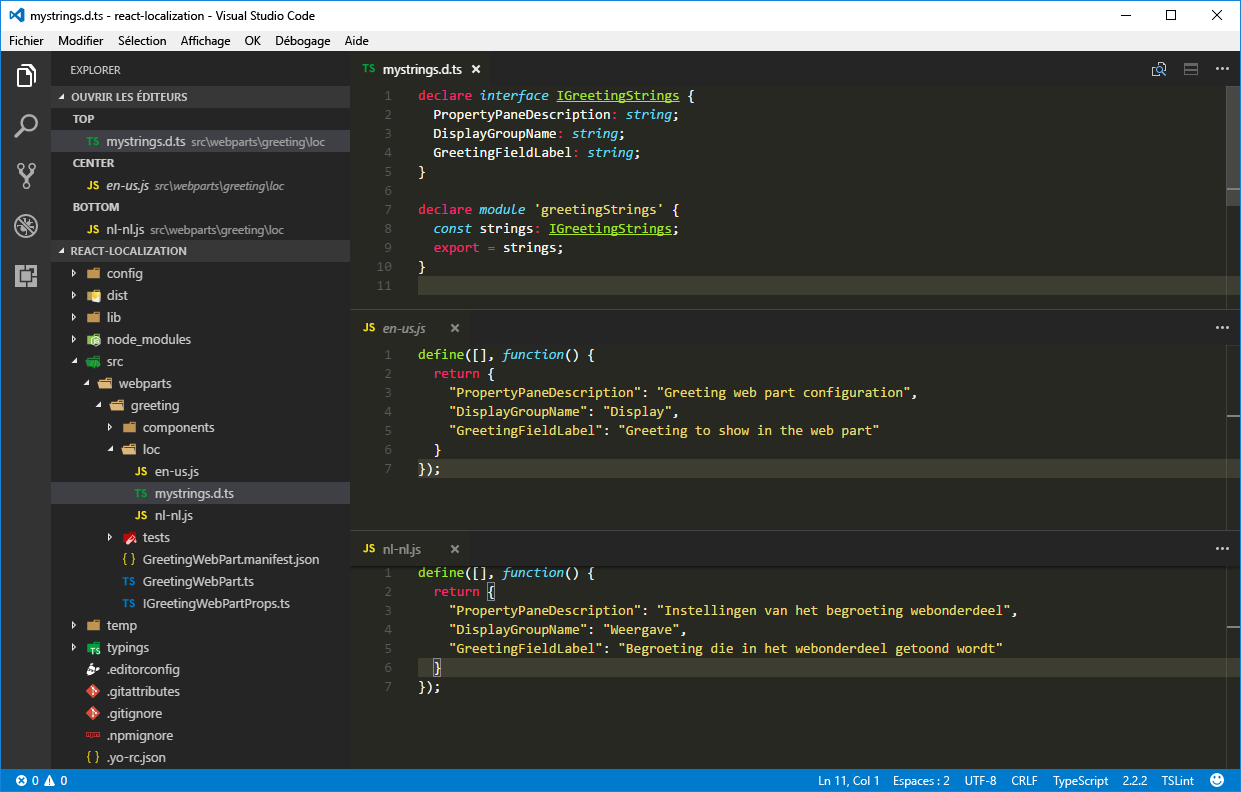Open the Débogage menu

(302, 40)
